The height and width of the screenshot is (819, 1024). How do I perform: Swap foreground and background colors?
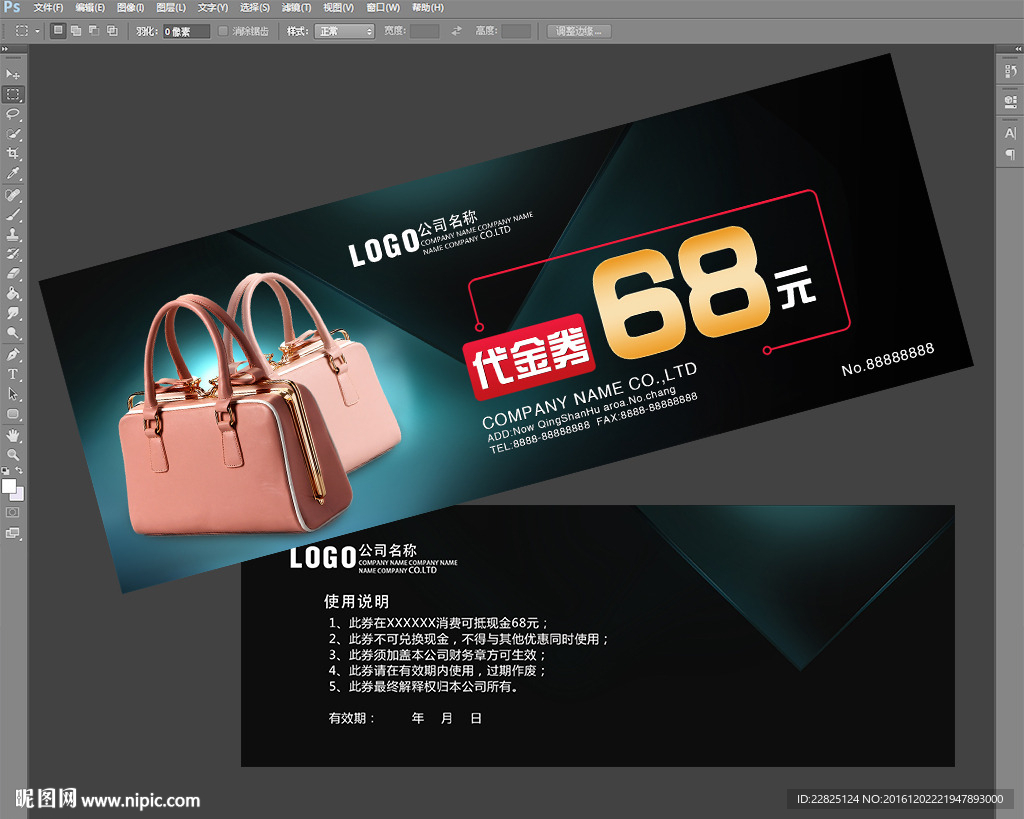19,470
